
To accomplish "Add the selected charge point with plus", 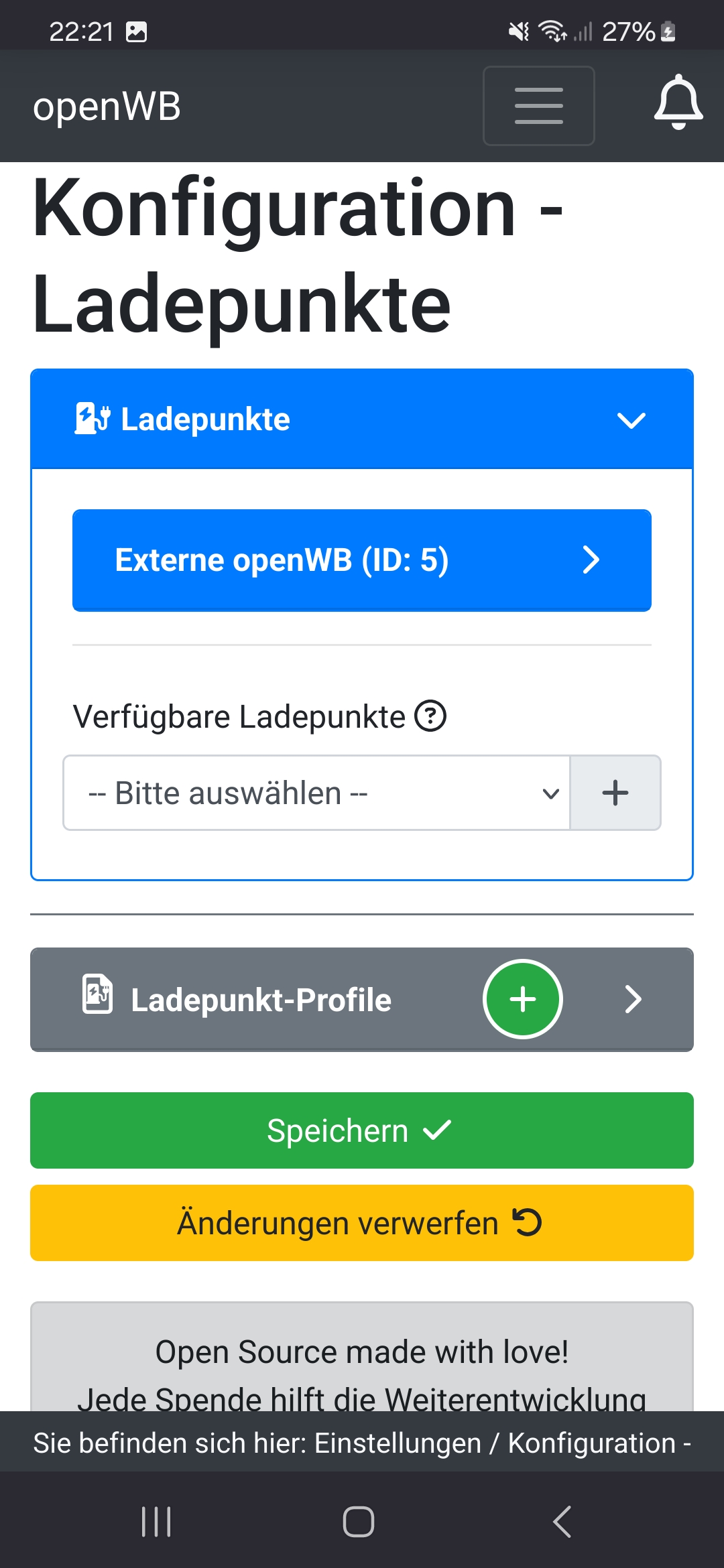I will [x=615, y=793].
